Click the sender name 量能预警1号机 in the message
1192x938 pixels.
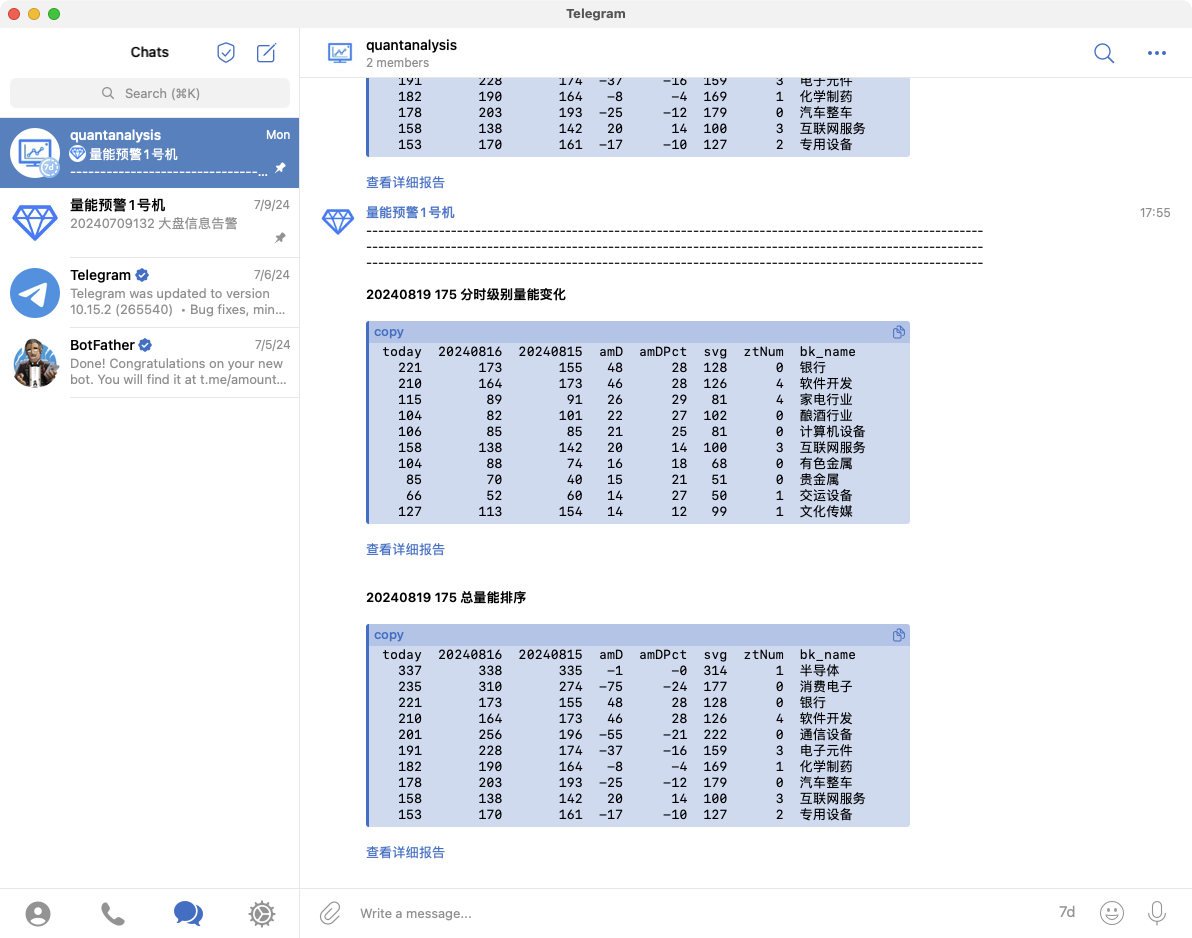411,213
